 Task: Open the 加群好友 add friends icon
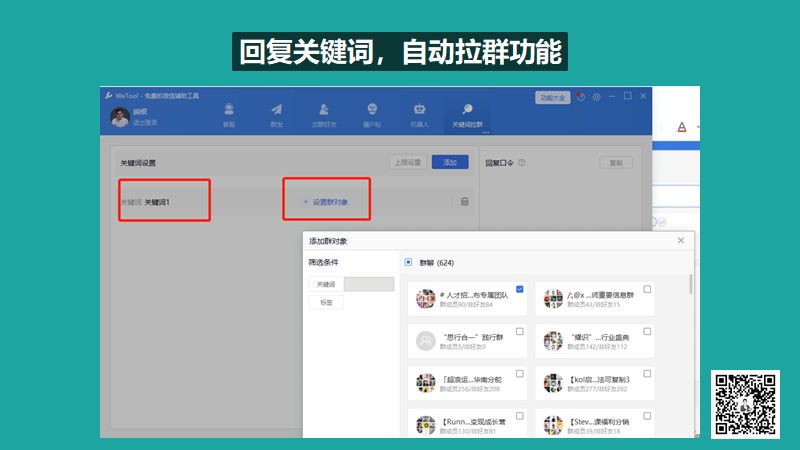point(324,113)
